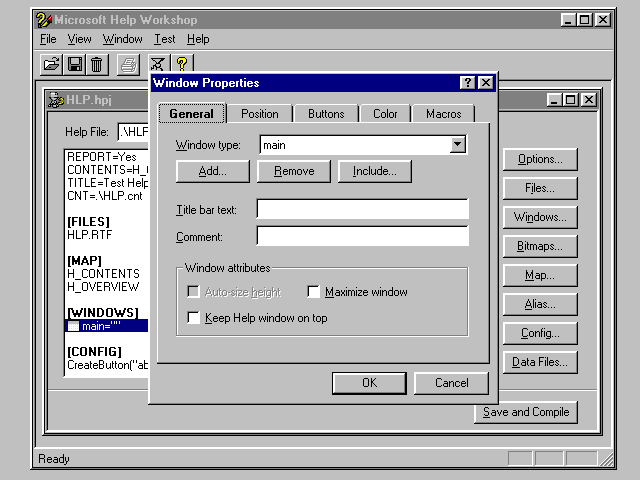This screenshot has height=480, width=640.
Task: Click into the Comment text field
Action: [x=362, y=237]
